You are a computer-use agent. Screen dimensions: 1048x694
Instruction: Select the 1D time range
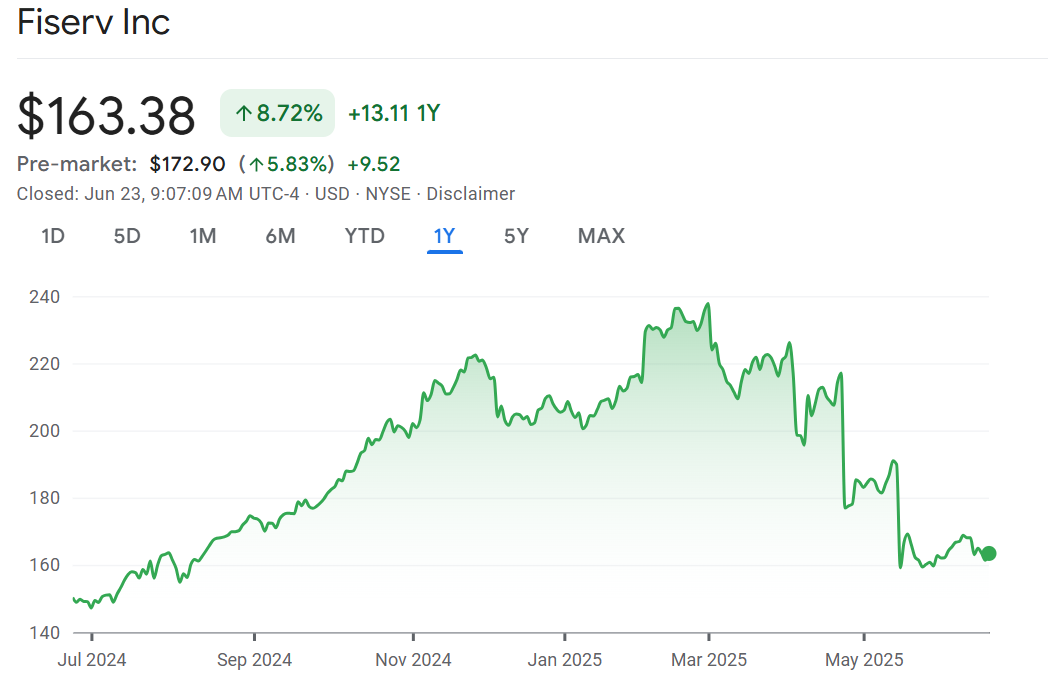tap(53, 236)
